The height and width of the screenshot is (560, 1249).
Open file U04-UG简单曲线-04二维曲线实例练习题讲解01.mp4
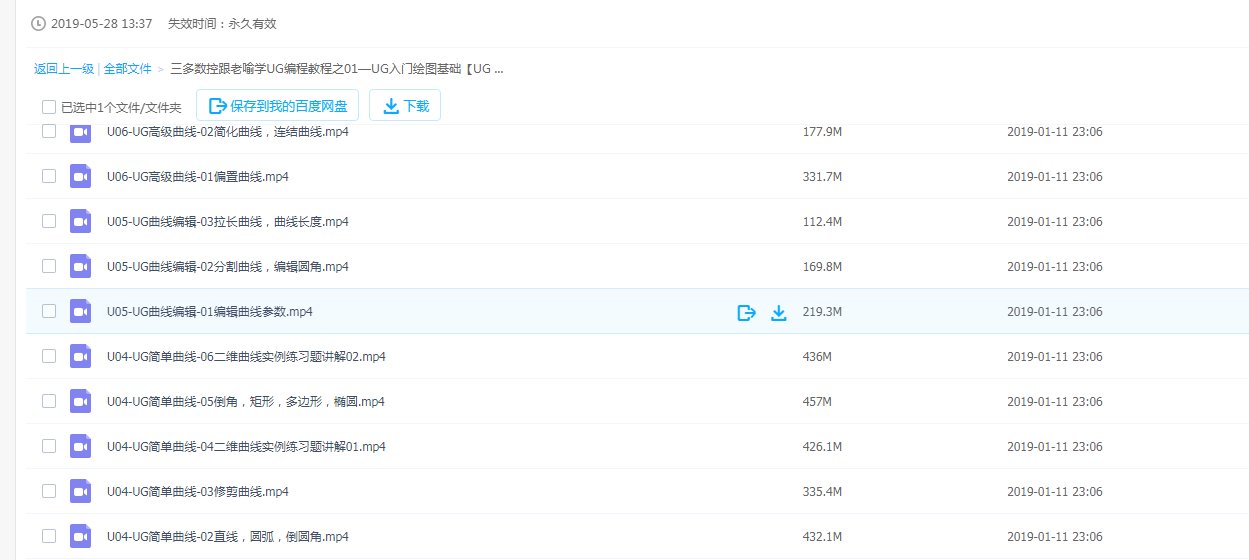pyautogui.click(x=246, y=446)
